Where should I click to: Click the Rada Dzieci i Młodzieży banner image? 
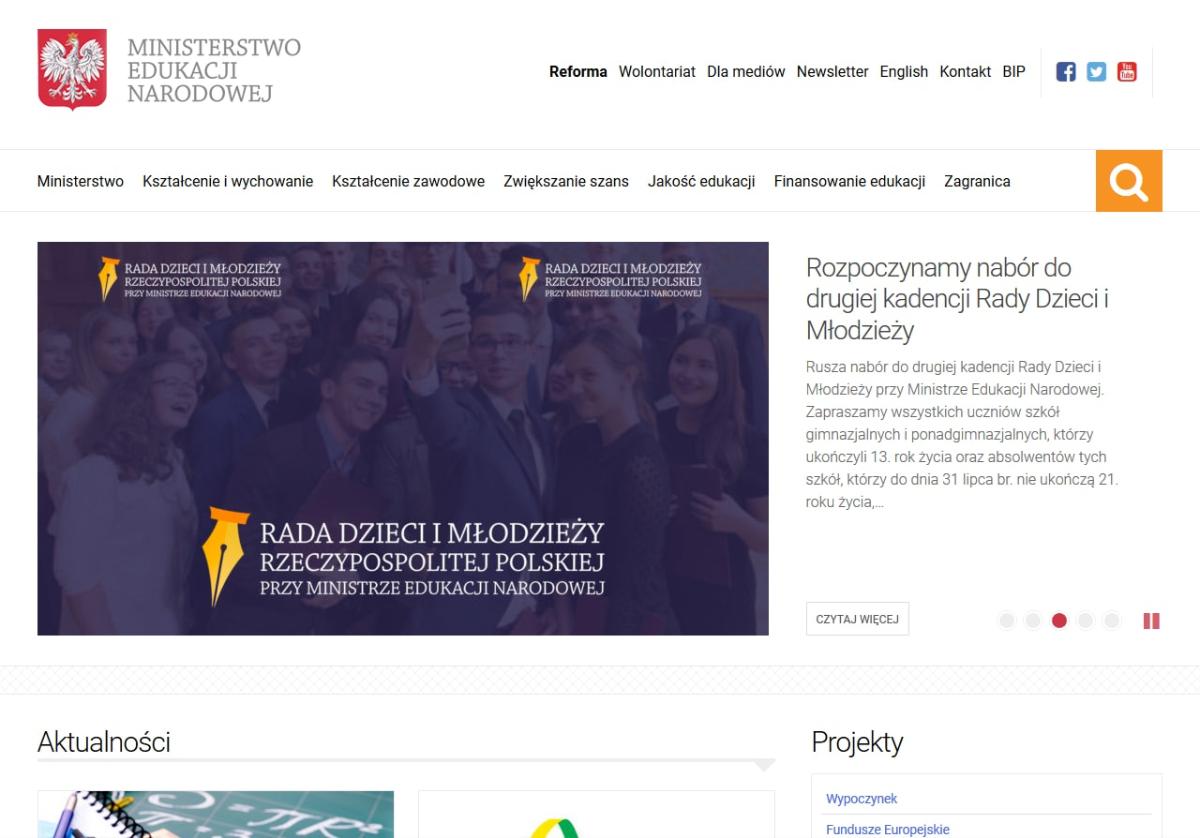coord(403,438)
